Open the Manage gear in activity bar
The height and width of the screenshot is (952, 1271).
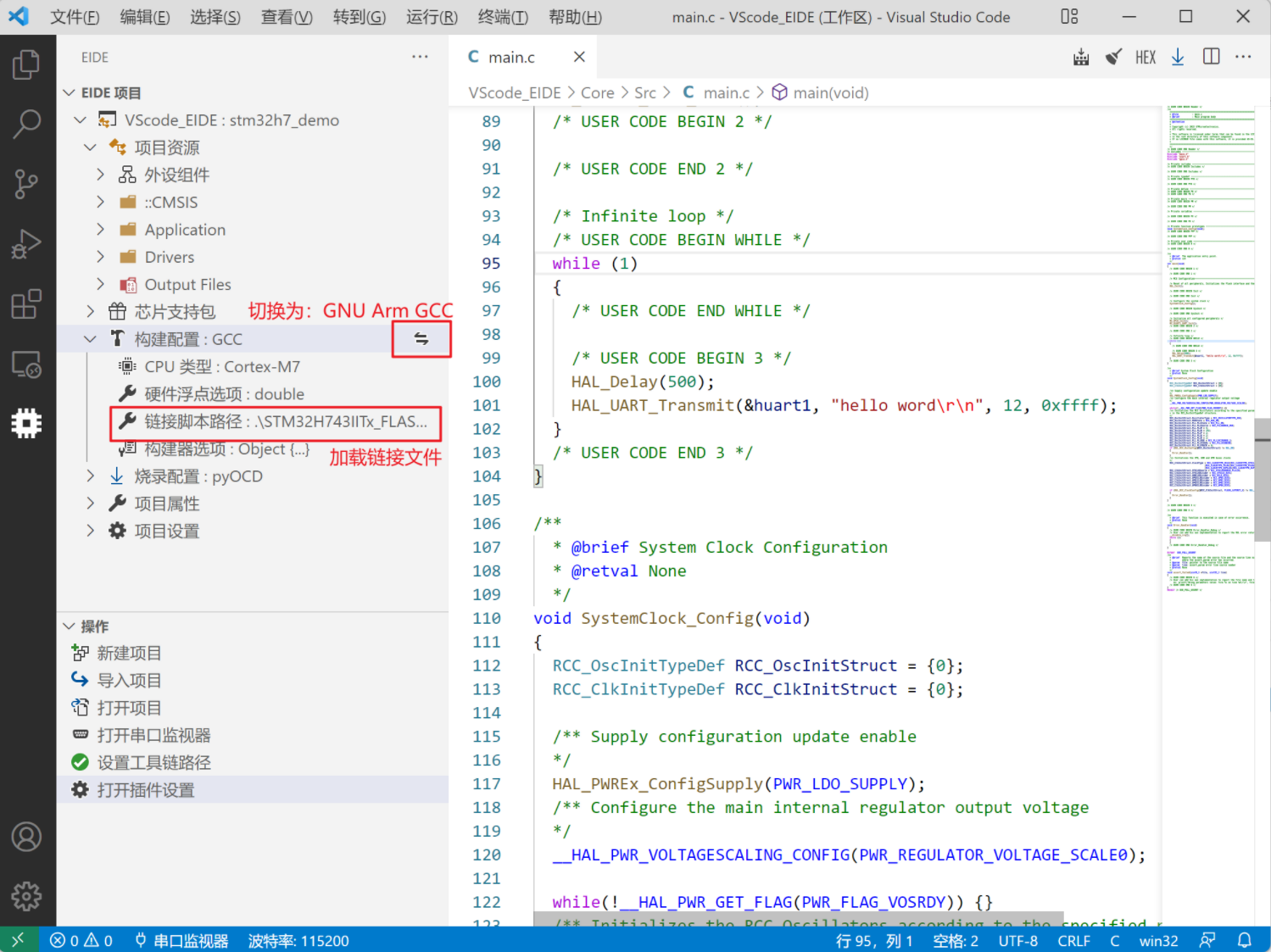pos(26,896)
